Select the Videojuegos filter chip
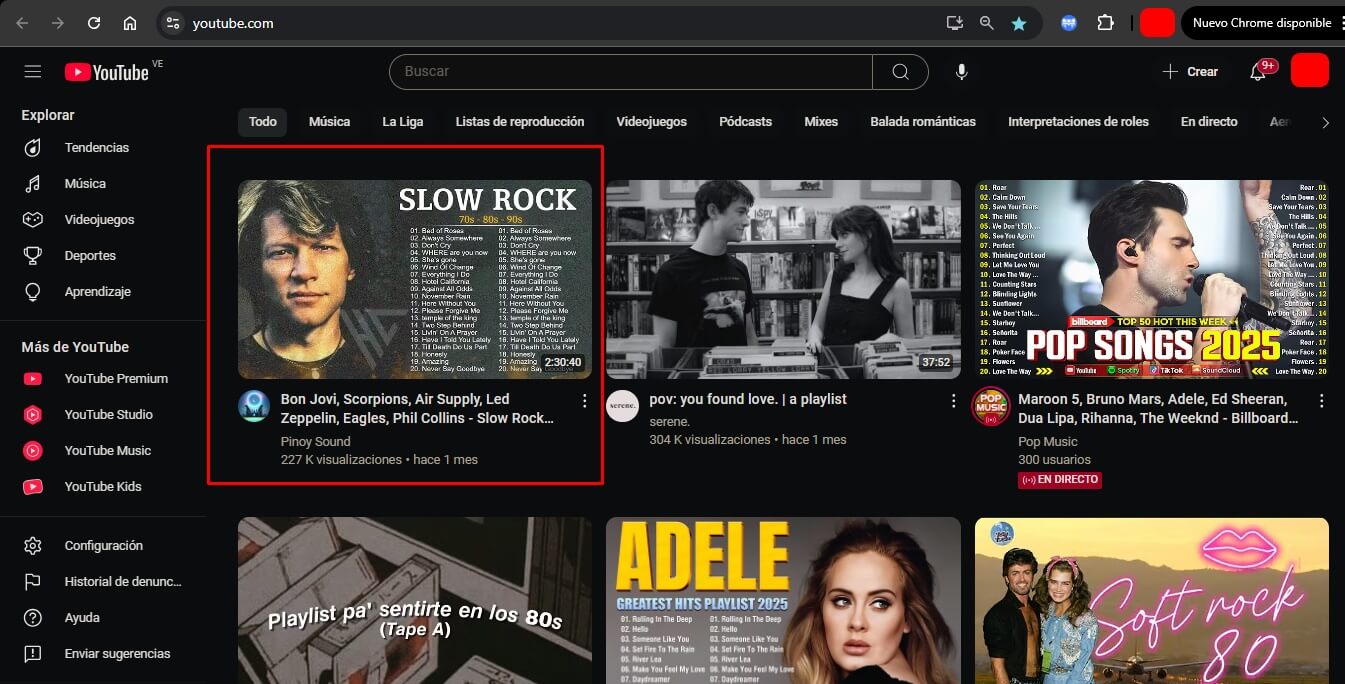 [x=651, y=122]
